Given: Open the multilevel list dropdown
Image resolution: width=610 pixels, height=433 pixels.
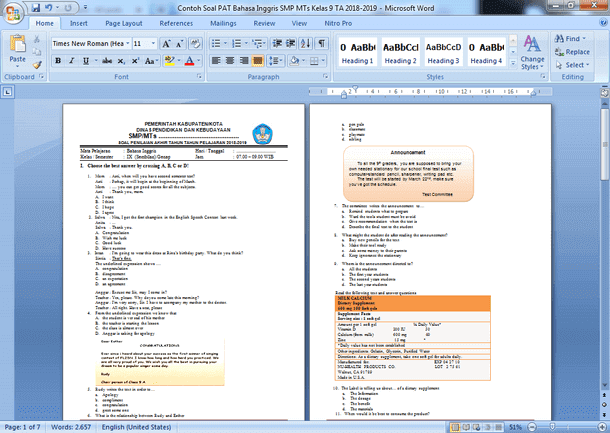Looking at the screenshot, I should click(259, 44).
